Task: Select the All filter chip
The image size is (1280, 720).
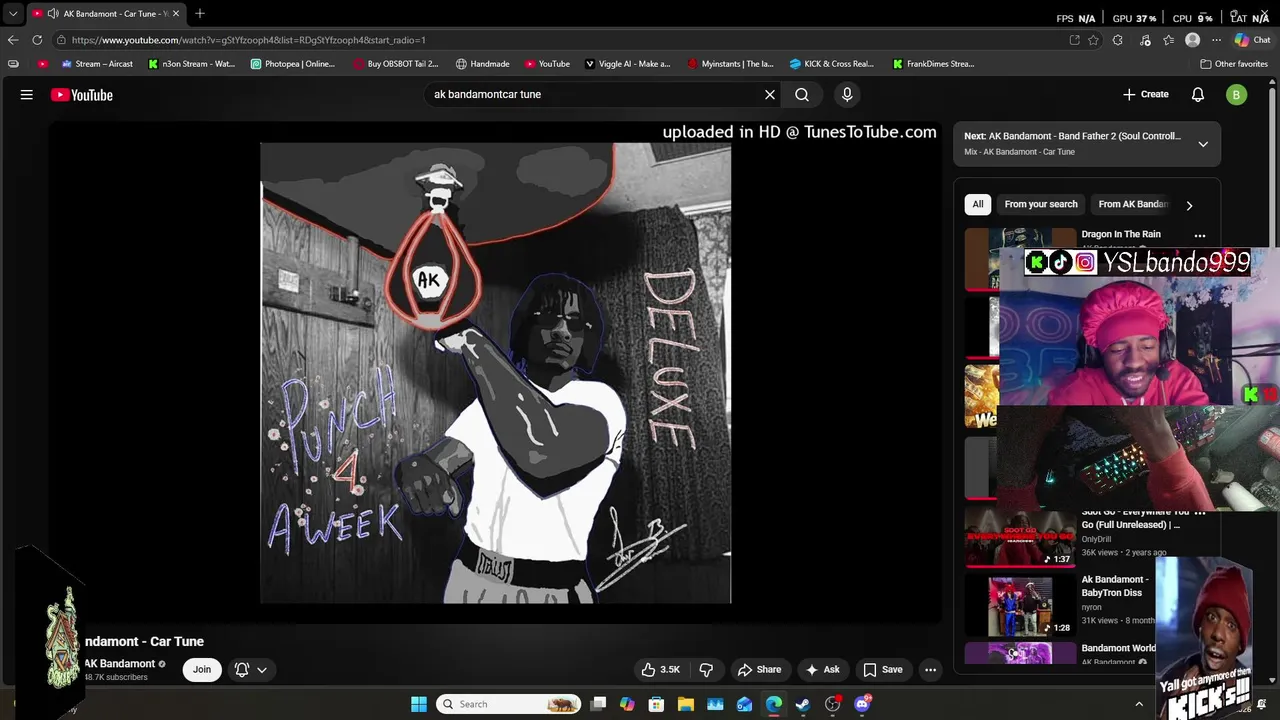Action: tap(978, 204)
